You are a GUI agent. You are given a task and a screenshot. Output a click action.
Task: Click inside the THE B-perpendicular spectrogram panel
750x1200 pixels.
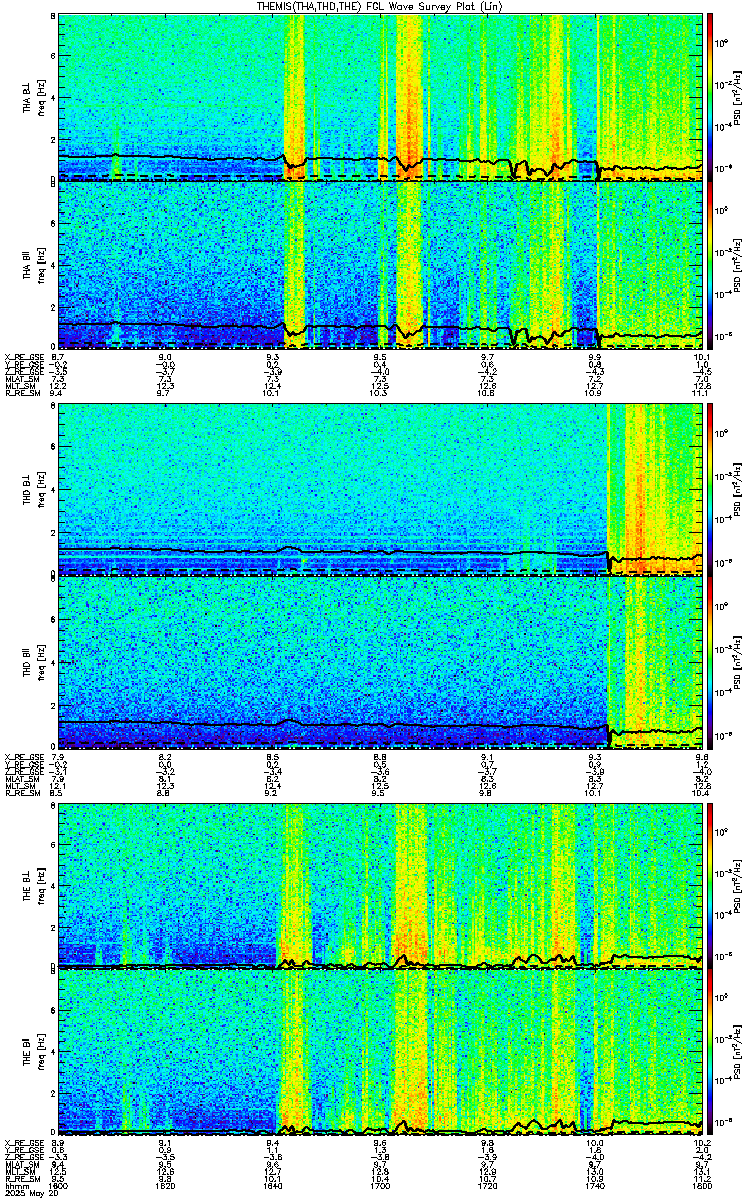click(x=380, y=886)
